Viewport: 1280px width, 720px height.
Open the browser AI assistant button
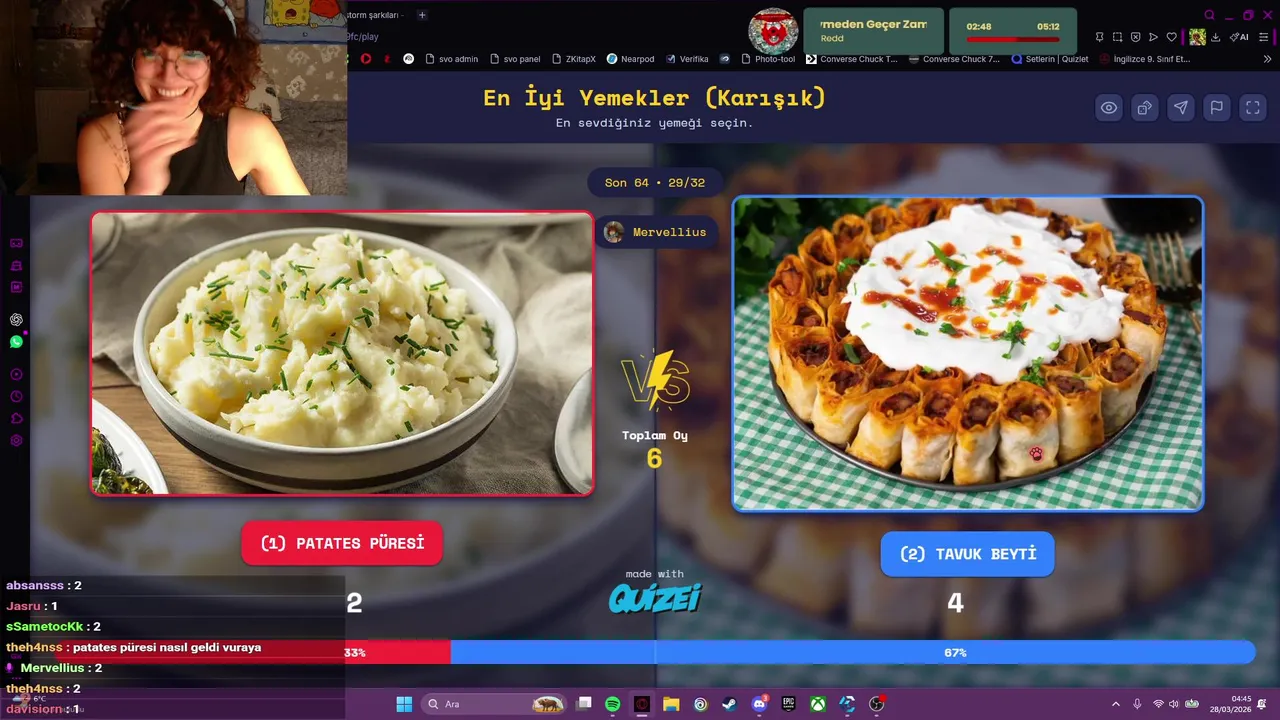pos(1240,37)
